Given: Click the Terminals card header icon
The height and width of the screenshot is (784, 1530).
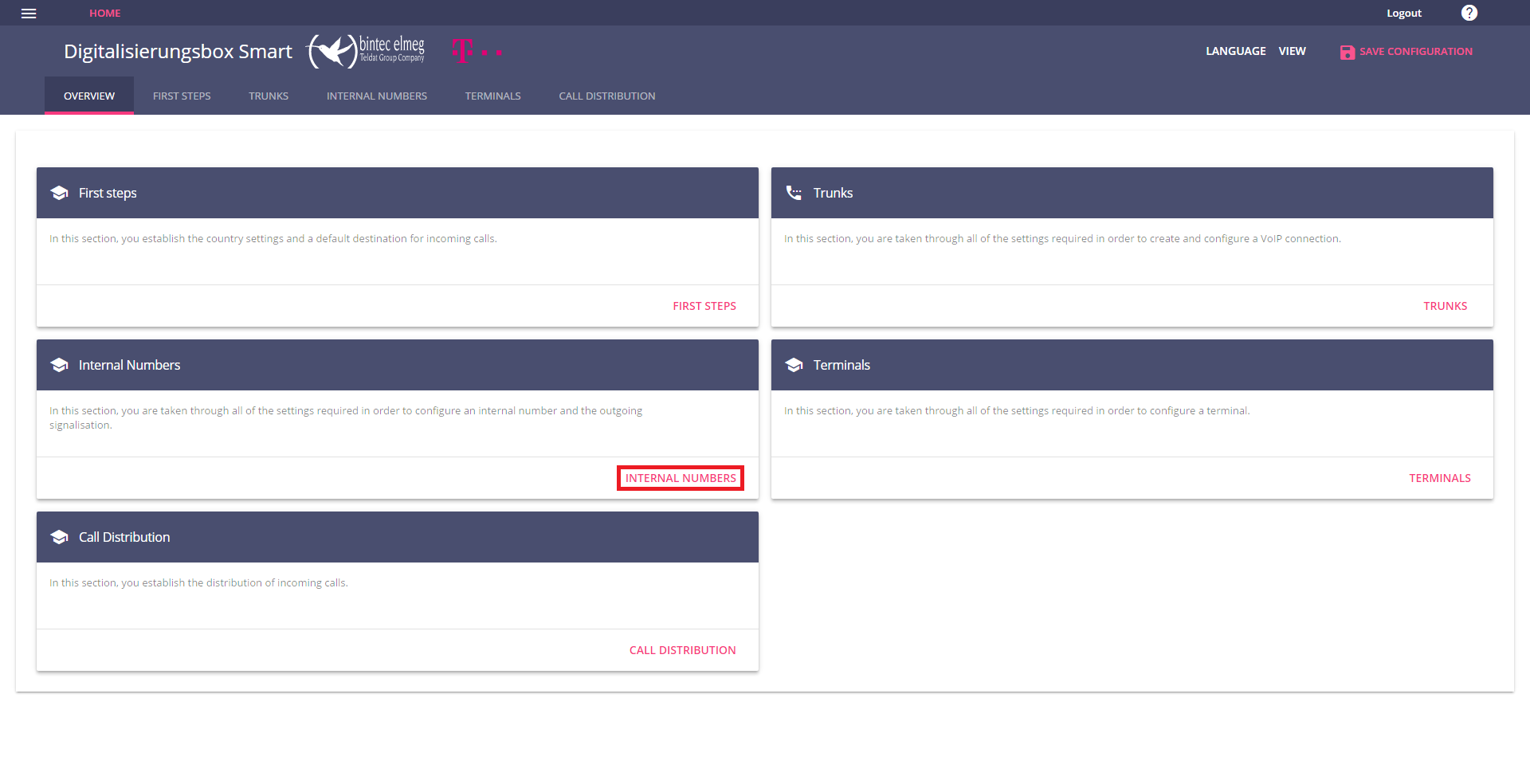Looking at the screenshot, I should coord(794,365).
